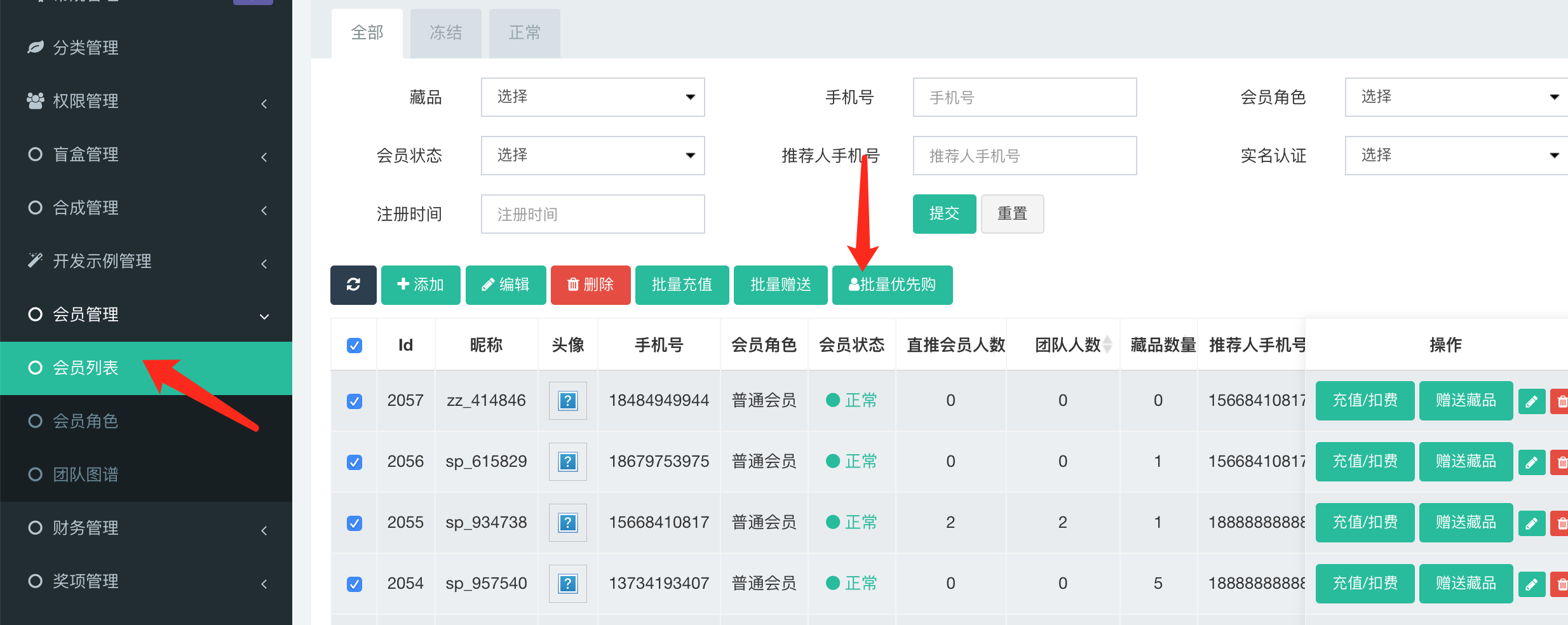
Task: Click the red trash icon for member 2056
Action: (x=1560, y=462)
